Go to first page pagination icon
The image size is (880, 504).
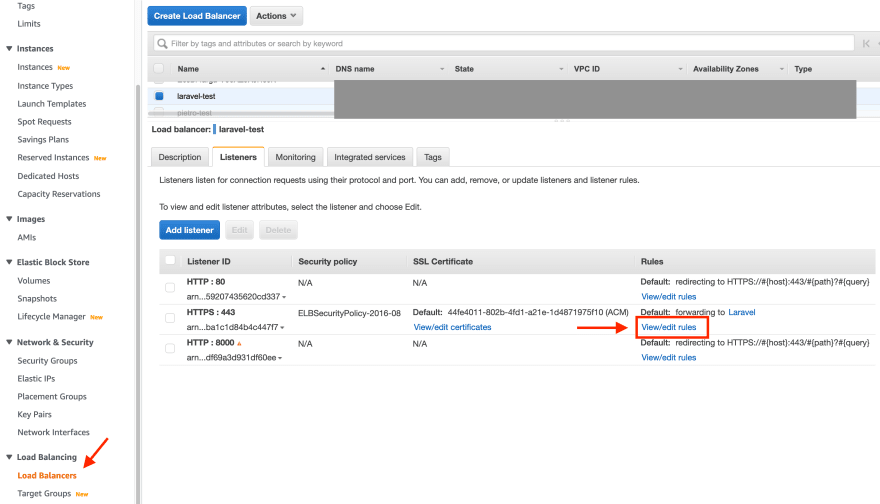pos(866,43)
